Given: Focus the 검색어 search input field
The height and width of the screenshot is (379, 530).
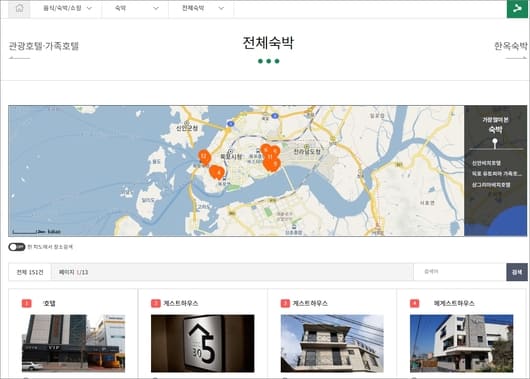Looking at the screenshot, I should (460, 272).
